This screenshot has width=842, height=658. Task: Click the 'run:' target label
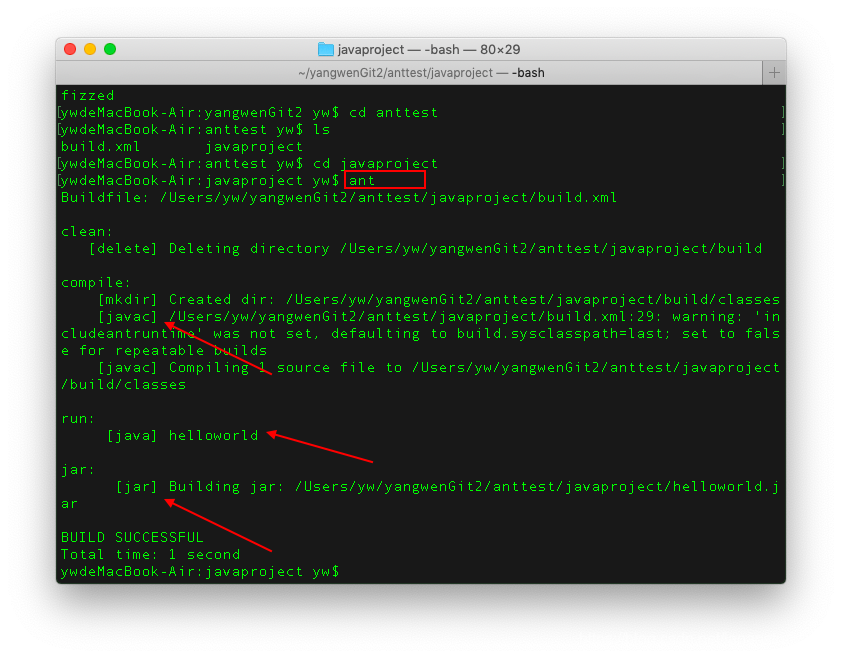[78, 418]
